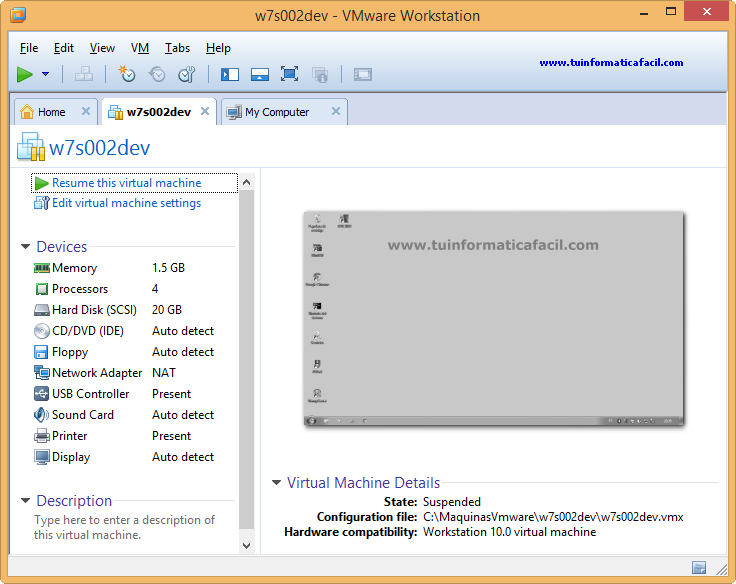Image resolution: width=736 pixels, height=584 pixels.
Task: Select the w7s002dev tab
Action: (159, 112)
